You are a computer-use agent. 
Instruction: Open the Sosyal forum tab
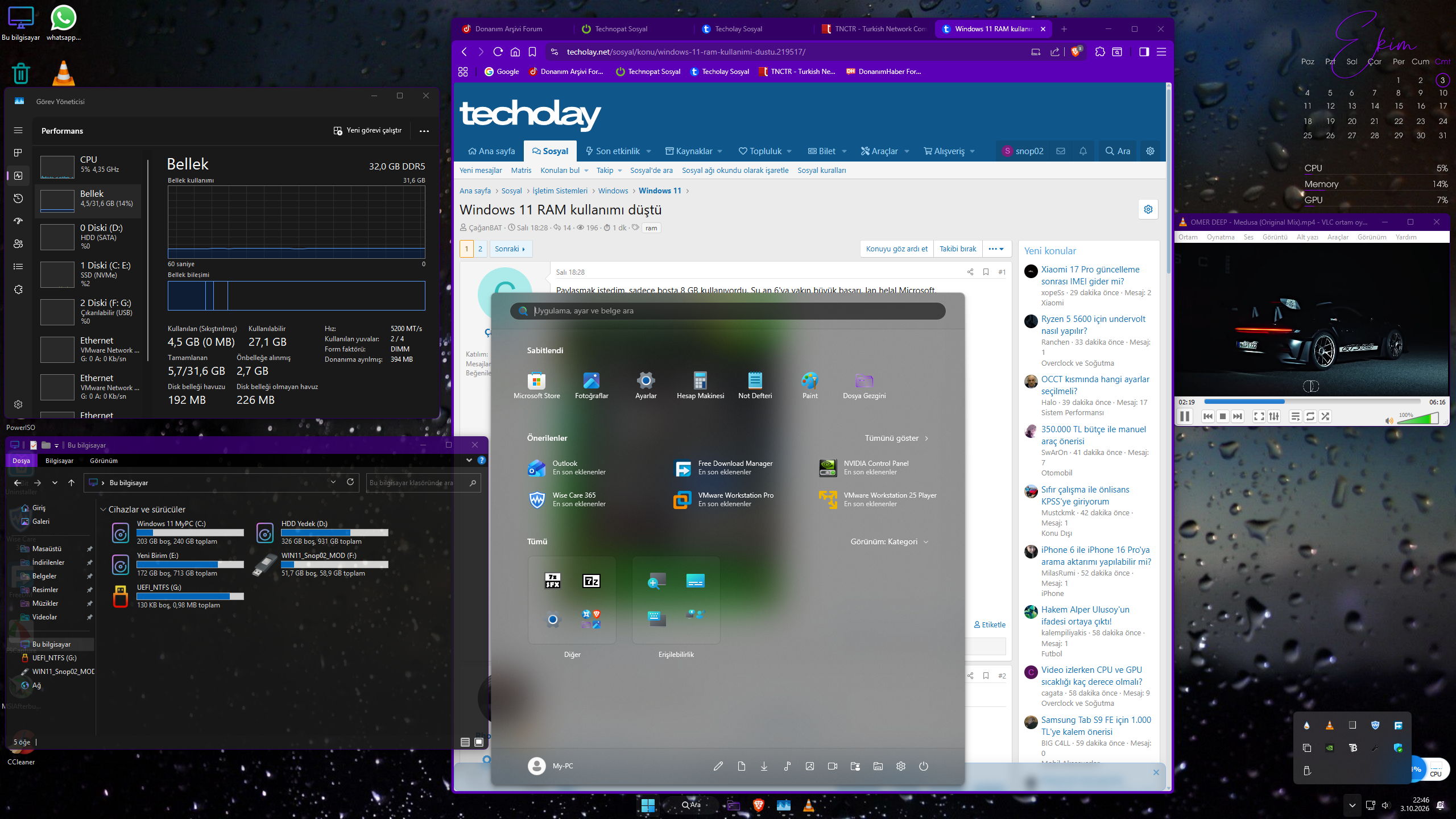(550, 151)
